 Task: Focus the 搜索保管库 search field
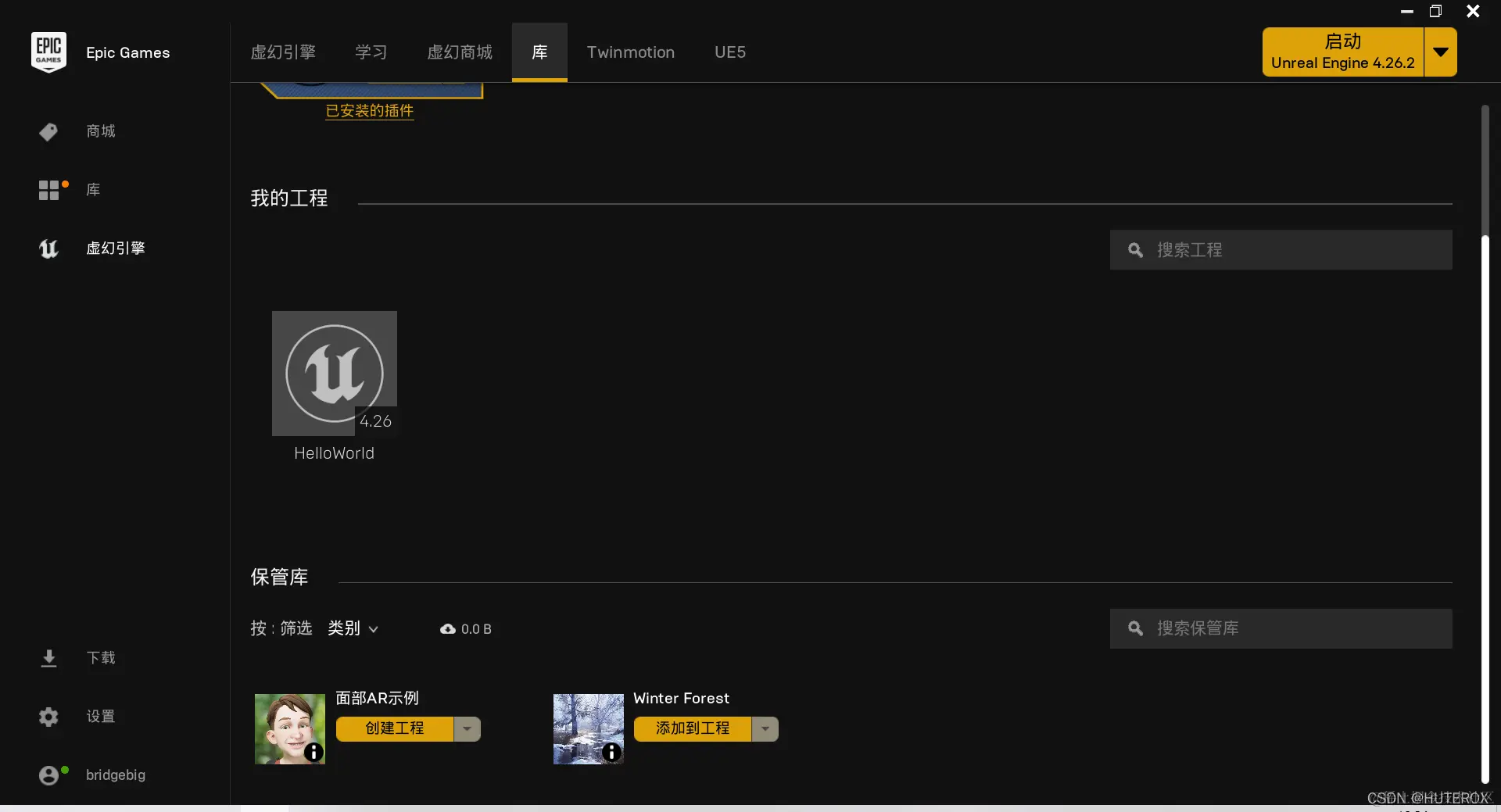coord(1281,628)
